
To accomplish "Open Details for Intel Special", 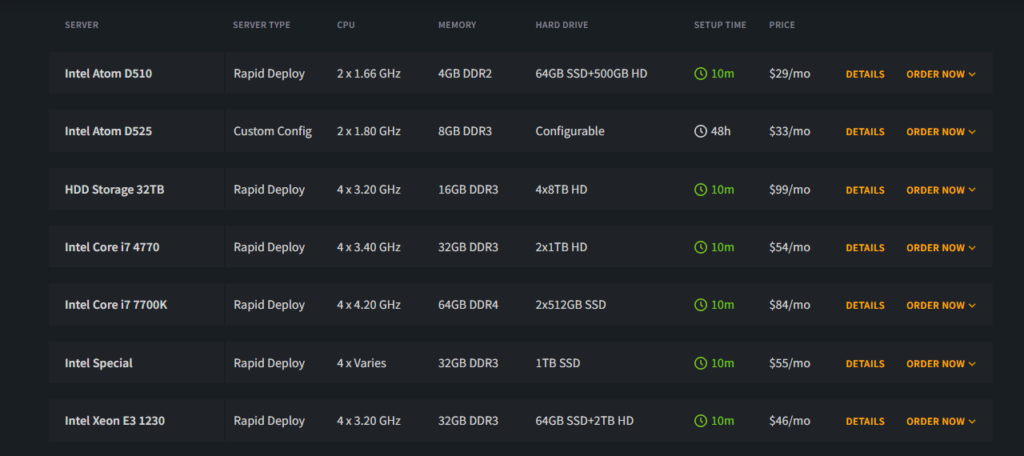I will (x=865, y=363).
